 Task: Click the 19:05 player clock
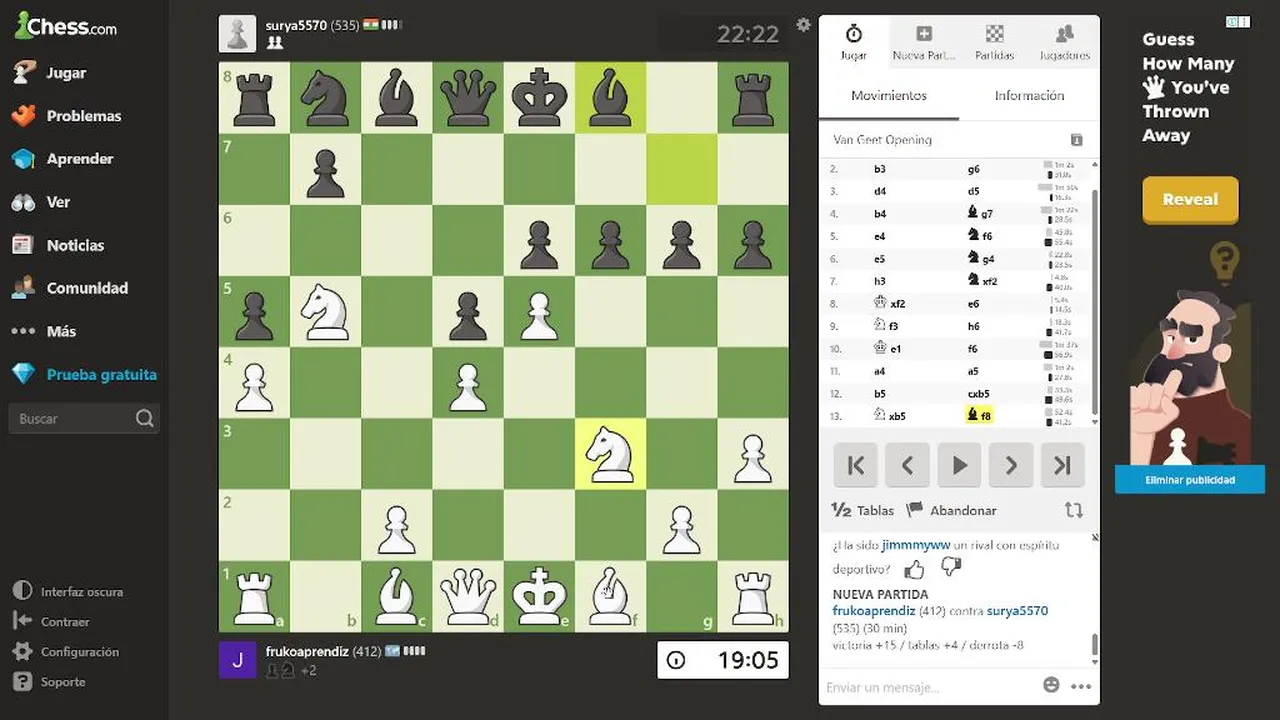pos(723,660)
